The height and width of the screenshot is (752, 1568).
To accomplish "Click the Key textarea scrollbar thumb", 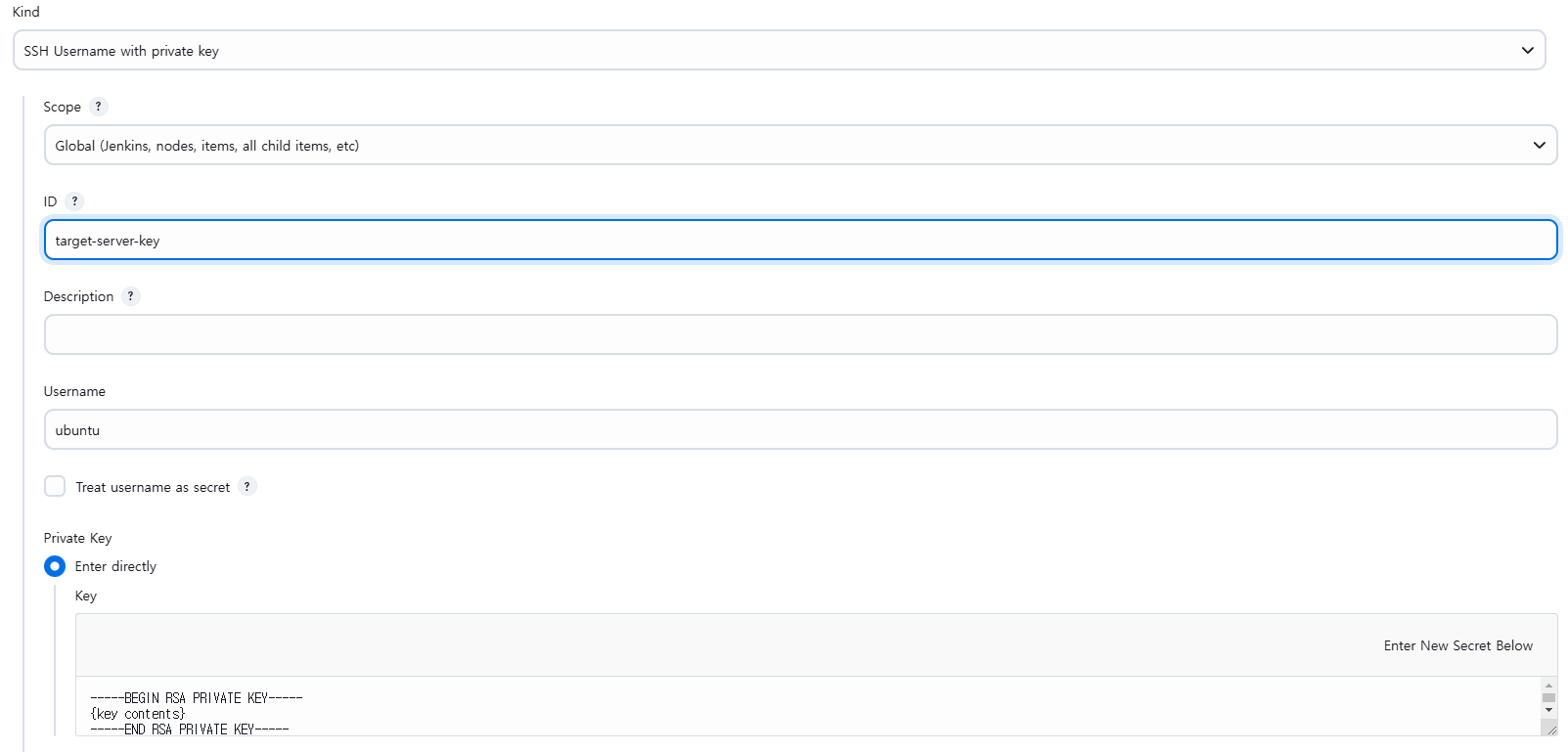I will point(1548,698).
